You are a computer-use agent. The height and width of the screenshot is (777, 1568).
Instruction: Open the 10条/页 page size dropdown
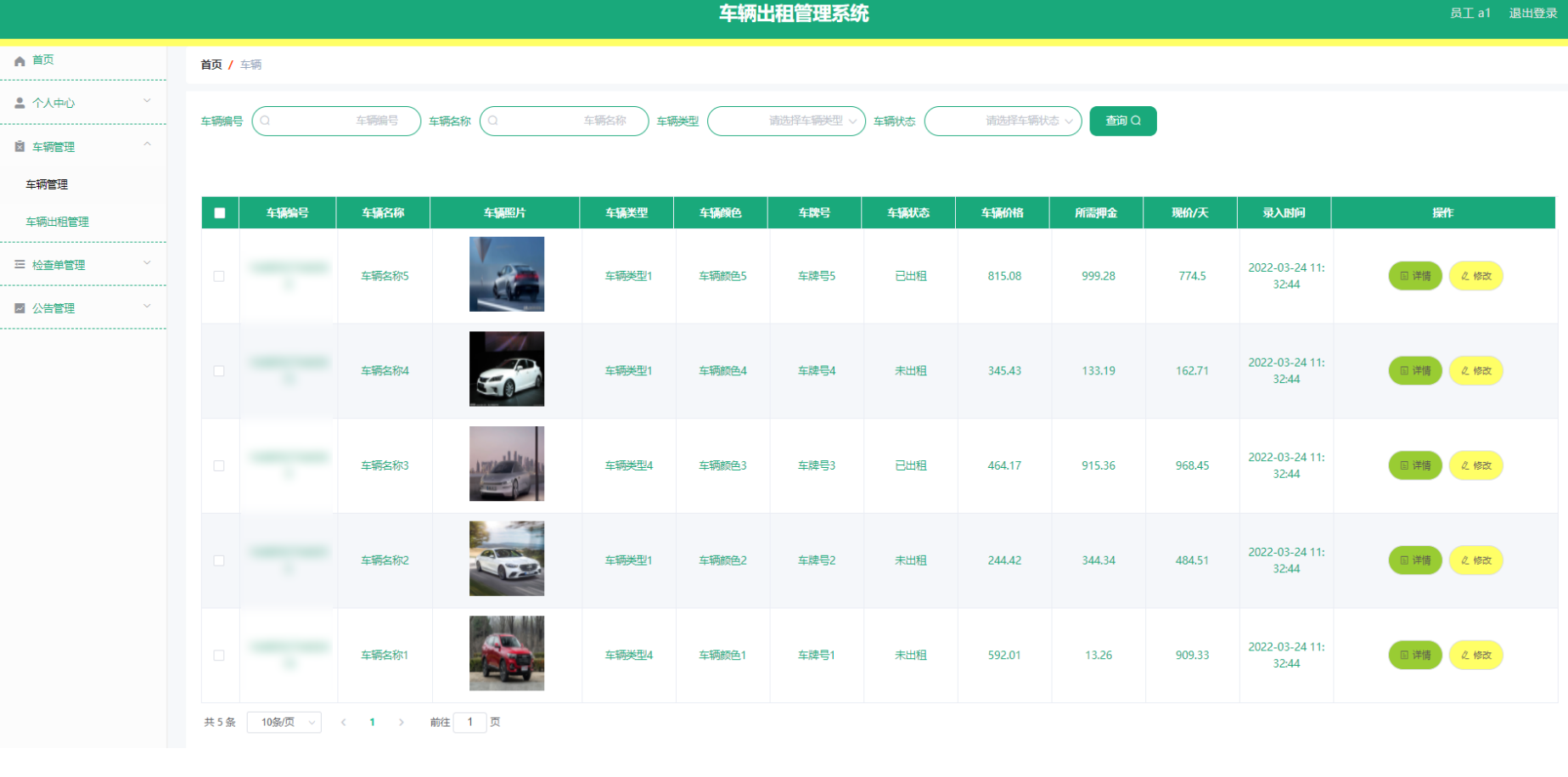(x=284, y=723)
